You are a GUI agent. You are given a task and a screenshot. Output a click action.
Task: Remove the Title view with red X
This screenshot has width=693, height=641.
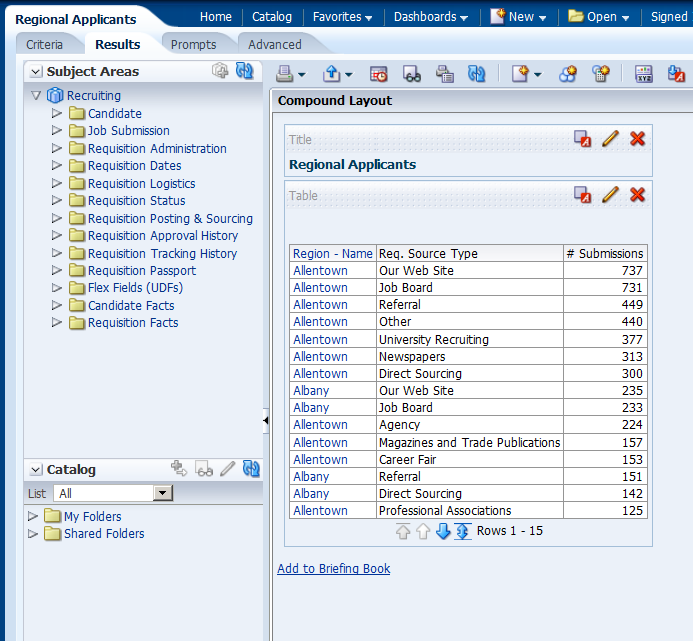coord(637,139)
